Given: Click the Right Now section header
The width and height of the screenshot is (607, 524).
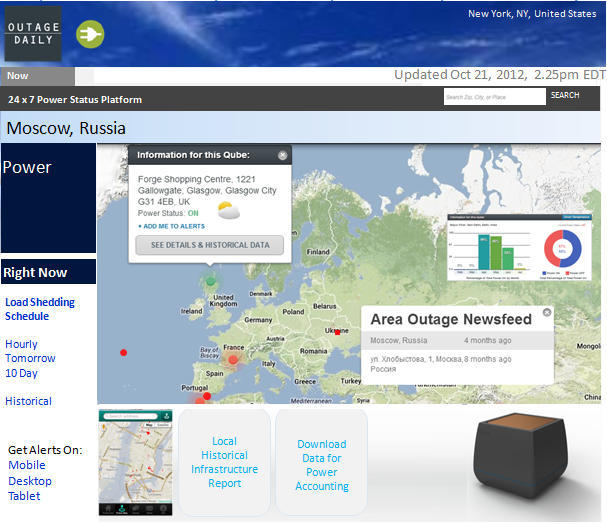Looking at the screenshot, I should pyautogui.click(x=48, y=272).
